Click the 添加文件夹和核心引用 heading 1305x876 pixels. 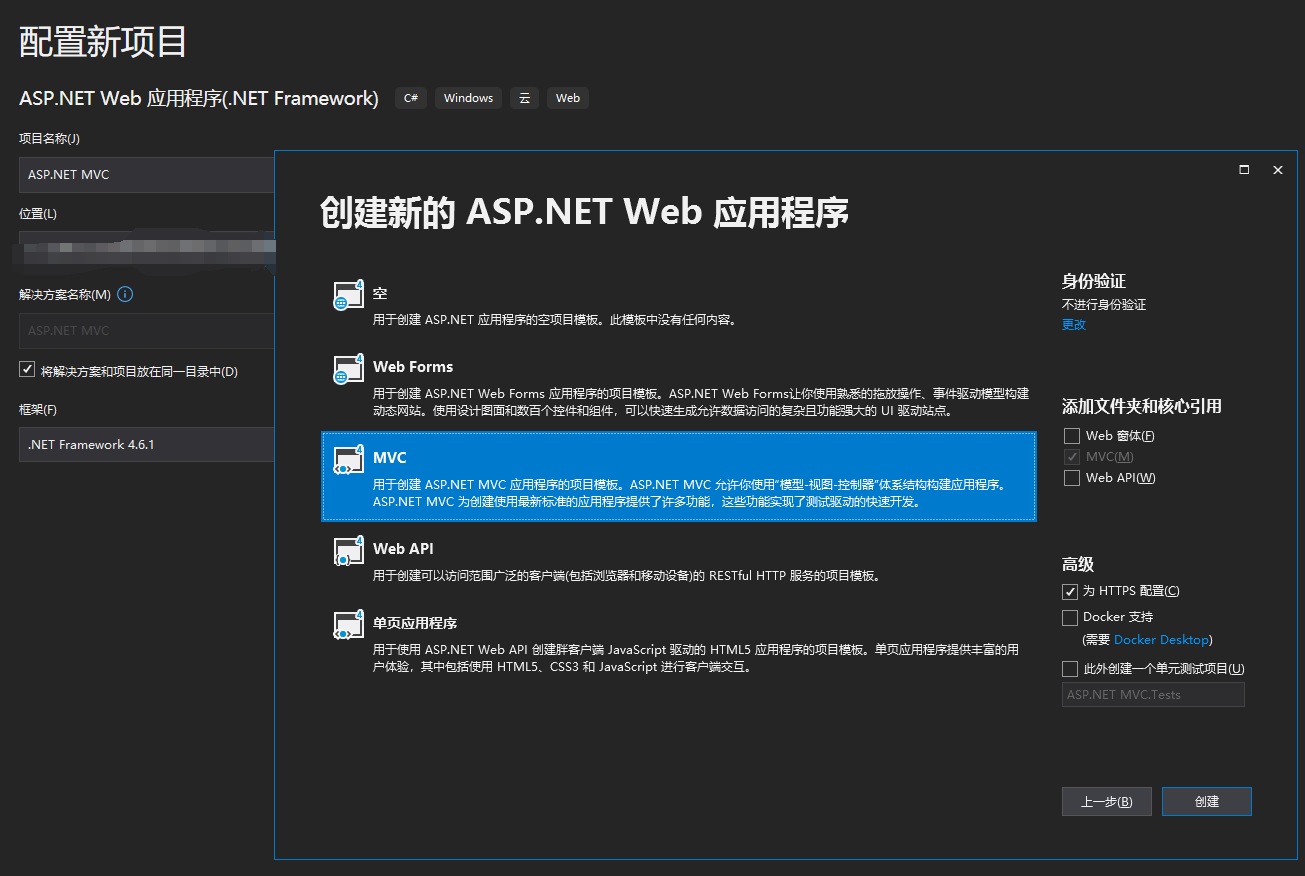1142,406
